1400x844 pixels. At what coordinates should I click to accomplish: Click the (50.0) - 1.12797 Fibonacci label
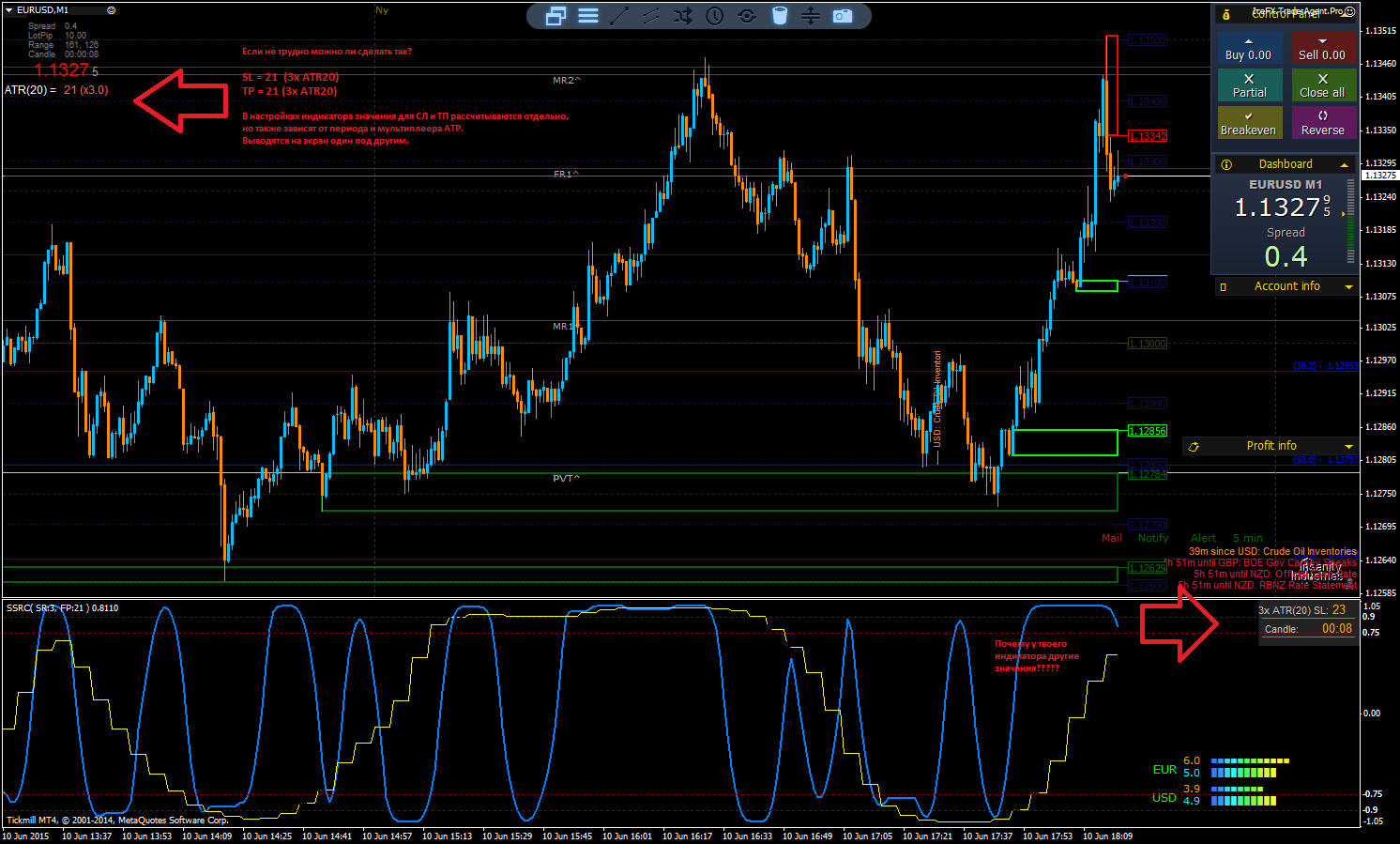pyautogui.click(x=1326, y=460)
